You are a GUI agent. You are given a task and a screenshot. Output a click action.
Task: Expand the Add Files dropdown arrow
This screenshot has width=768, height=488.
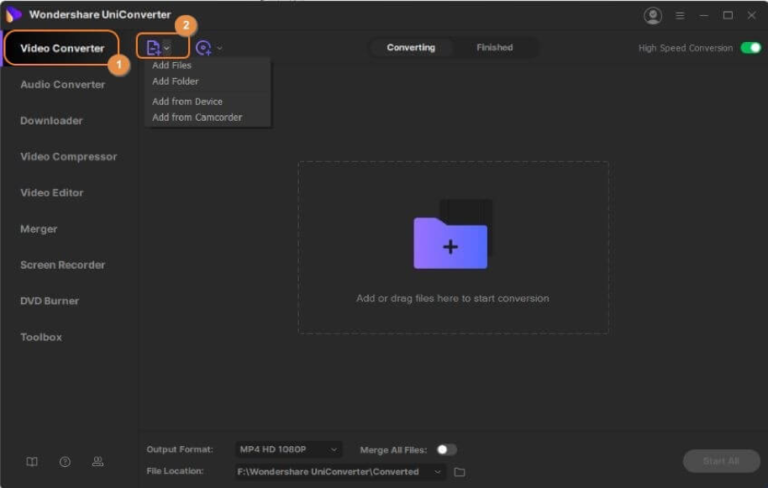[x=167, y=48]
